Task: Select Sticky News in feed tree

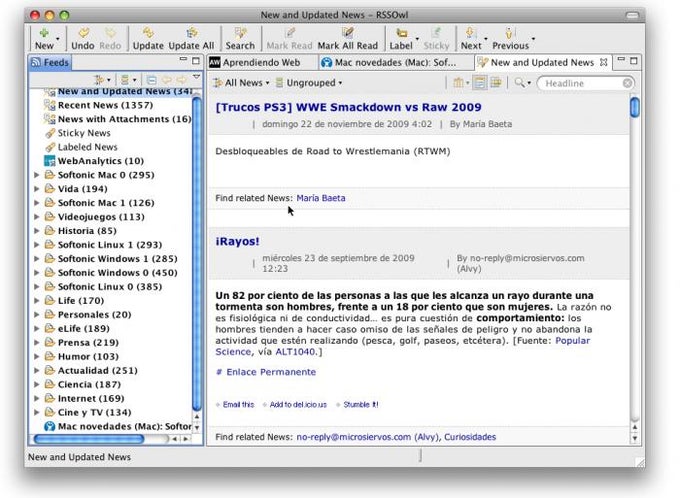Action: pyautogui.click(x=84, y=133)
